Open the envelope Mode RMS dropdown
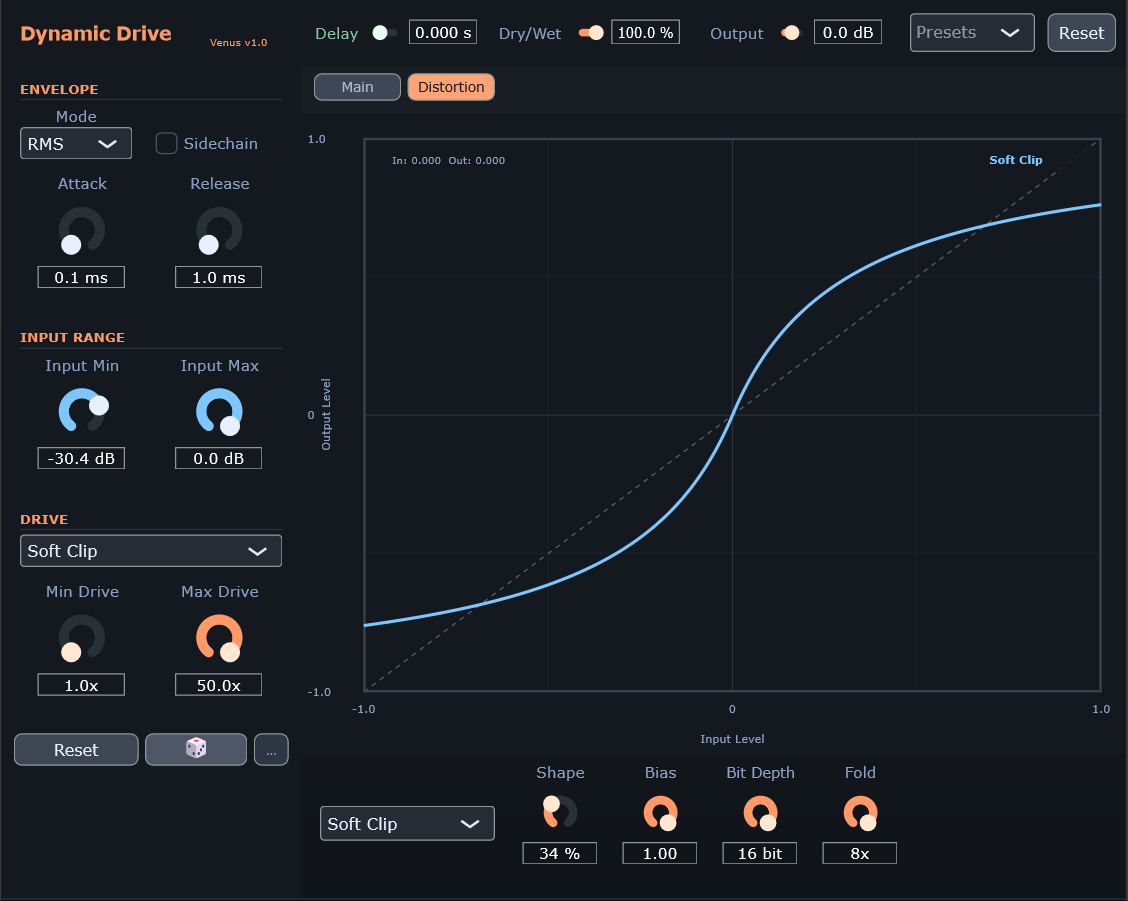This screenshot has height=901, width=1128. pos(76,143)
